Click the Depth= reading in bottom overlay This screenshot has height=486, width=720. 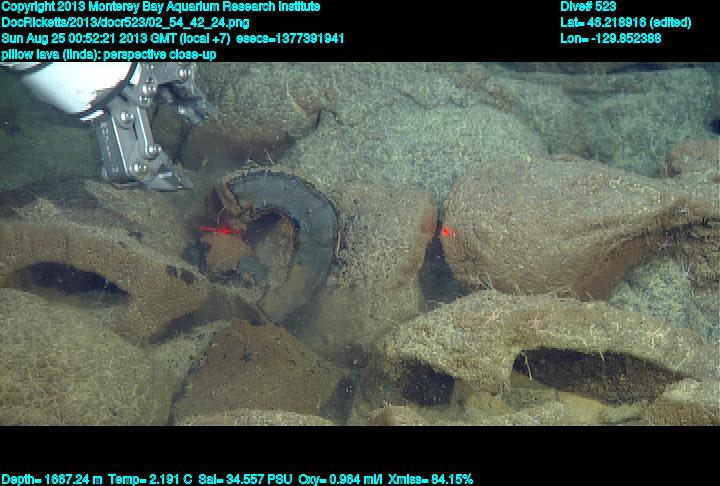point(52,480)
